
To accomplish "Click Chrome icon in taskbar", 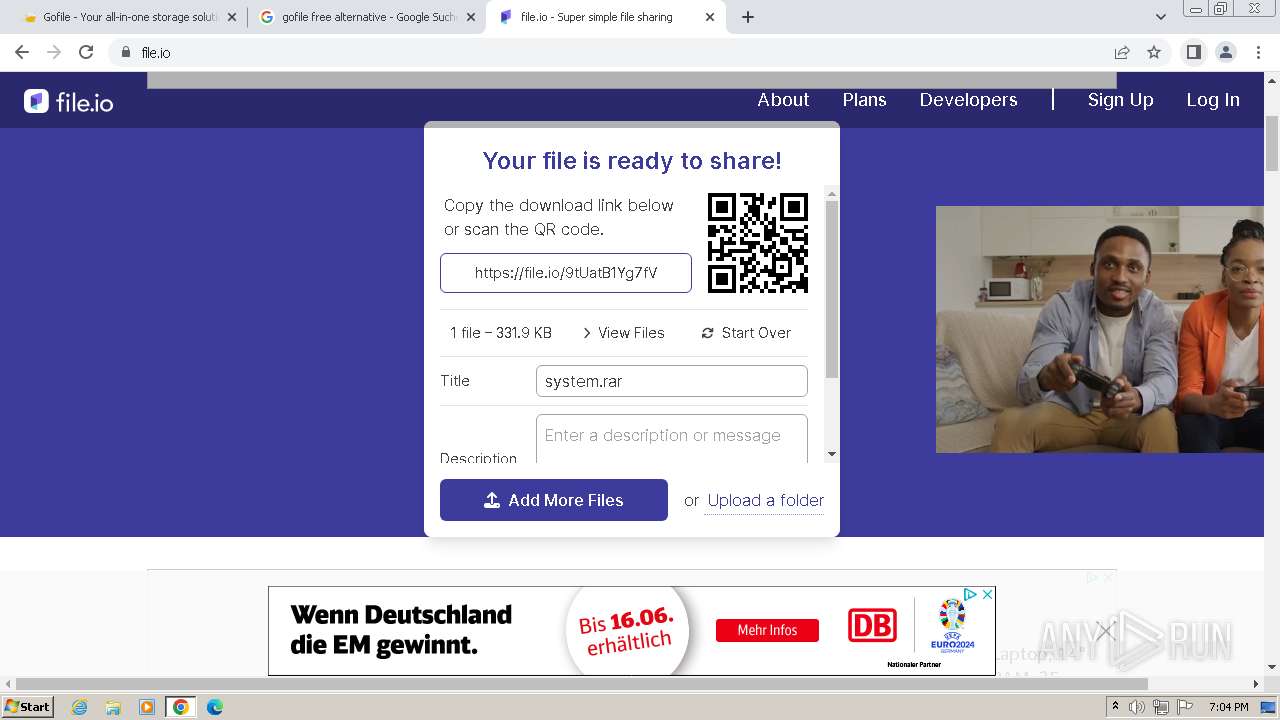I will pyautogui.click(x=181, y=707).
